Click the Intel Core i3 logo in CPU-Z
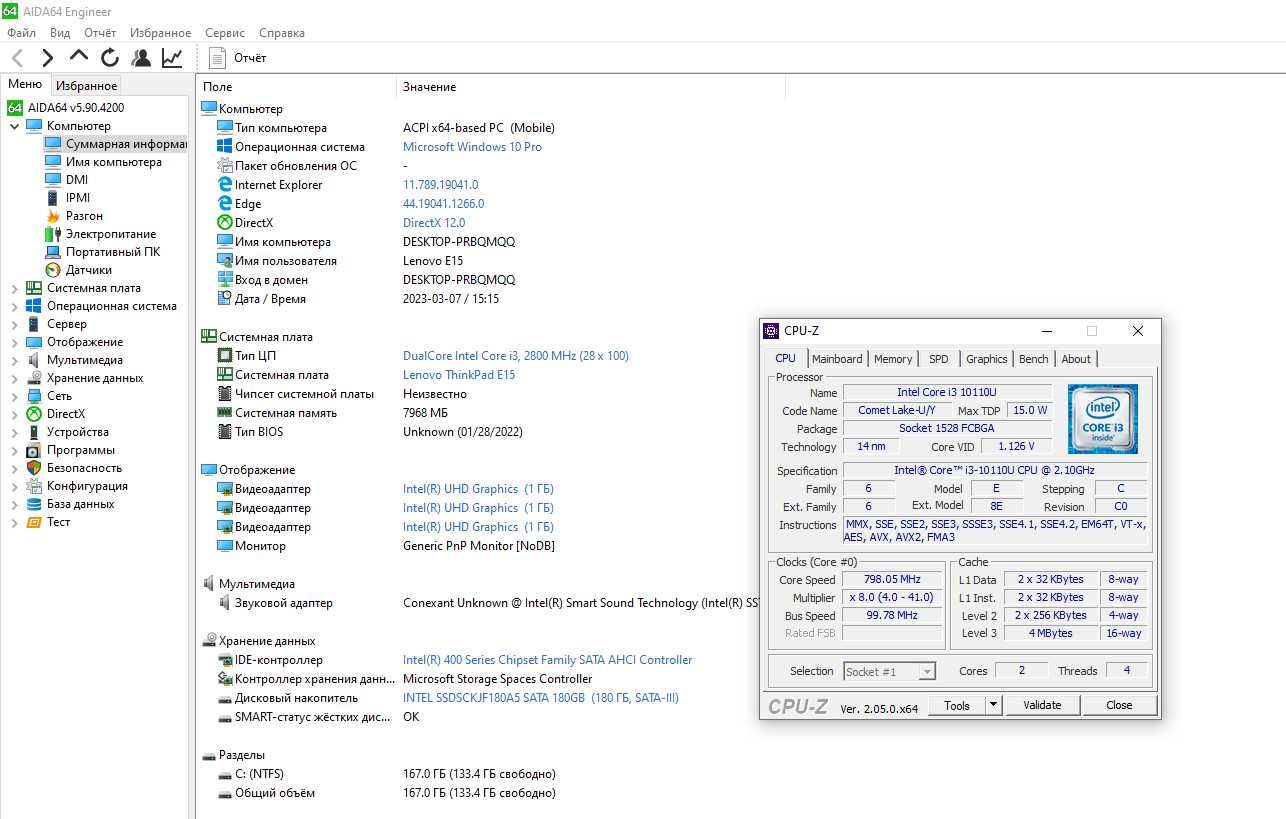 click(x=1102, y=419)
